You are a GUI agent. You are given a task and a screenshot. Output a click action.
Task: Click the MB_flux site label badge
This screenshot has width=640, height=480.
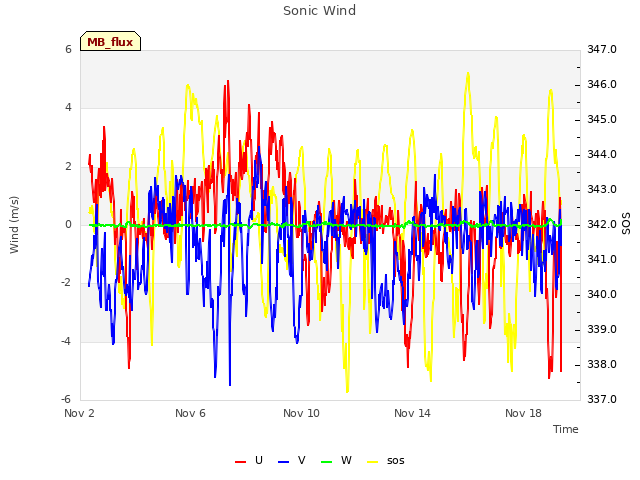pyautogui.click(x=110, y=41)
